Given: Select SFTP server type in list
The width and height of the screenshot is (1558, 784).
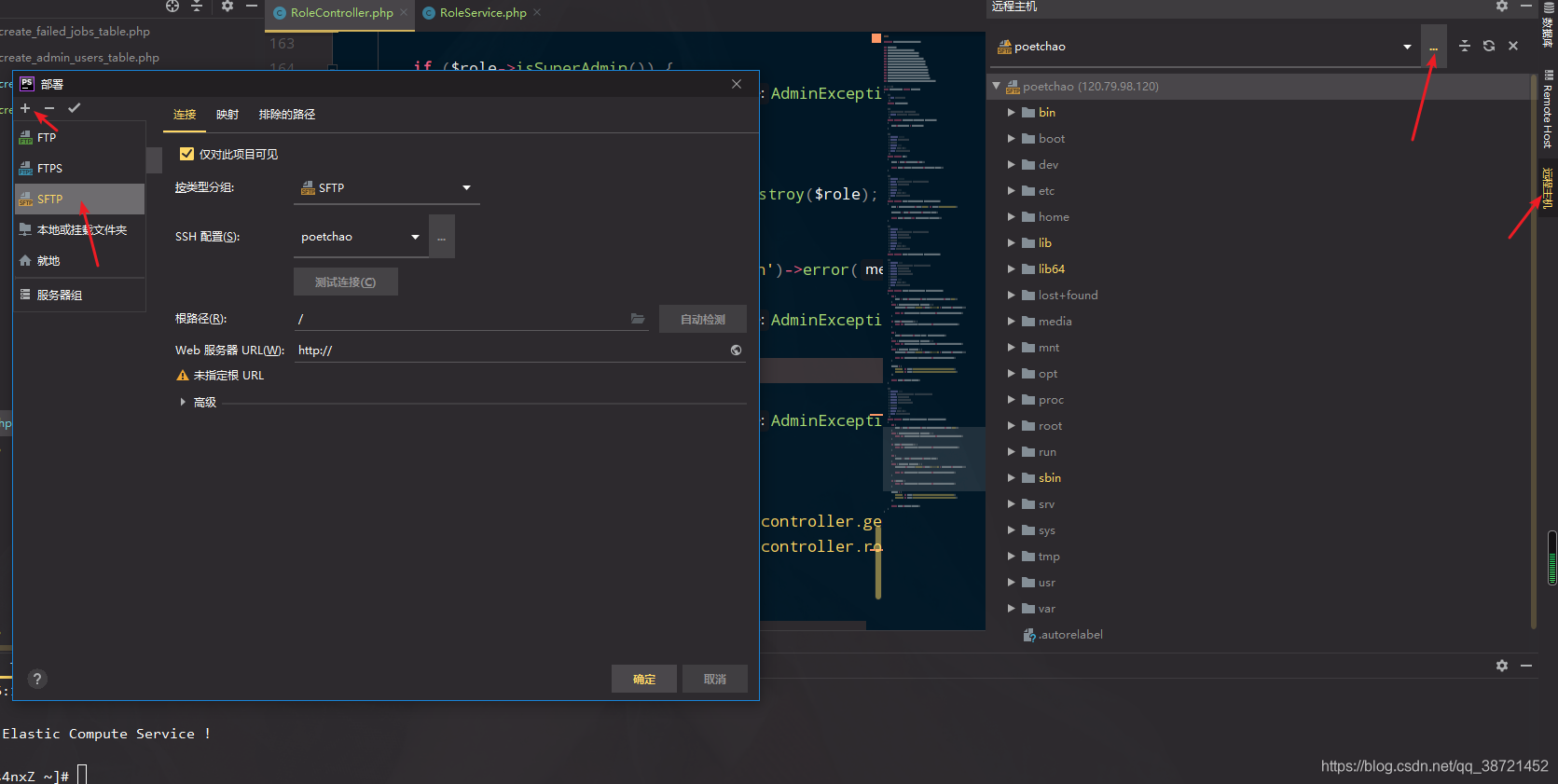Looking at the screenshot, I should pyautogui.click(x=80, y=199).
